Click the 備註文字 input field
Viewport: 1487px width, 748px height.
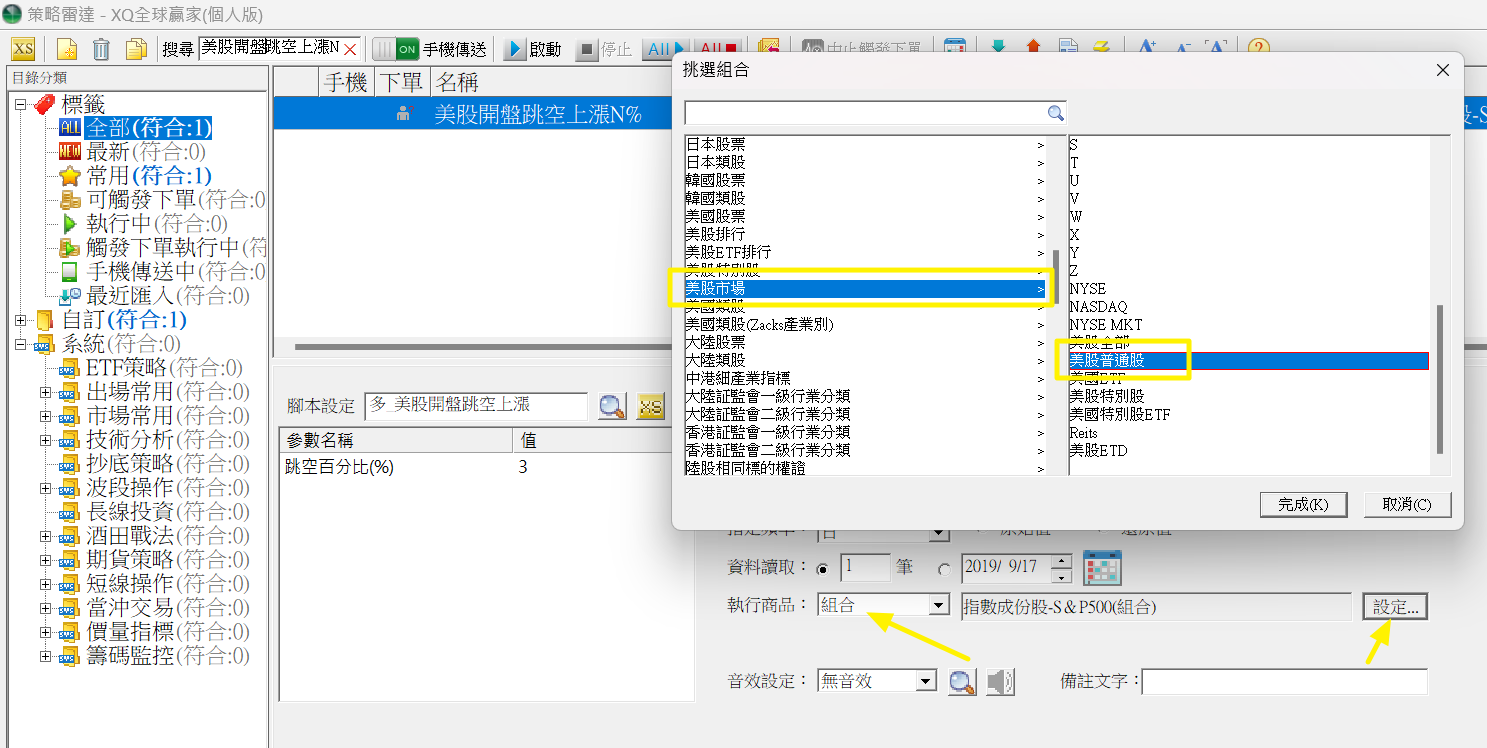pos(1284,681)
